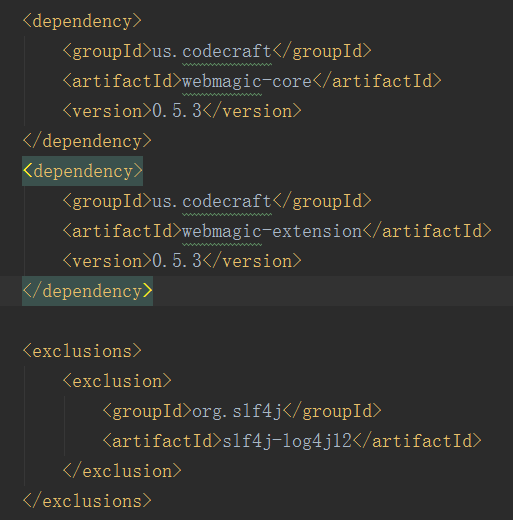The width and height of the screenshot is (513, 520).
Task: Click closing groupId tag after org.slf4j
Action: coord(332,411)
